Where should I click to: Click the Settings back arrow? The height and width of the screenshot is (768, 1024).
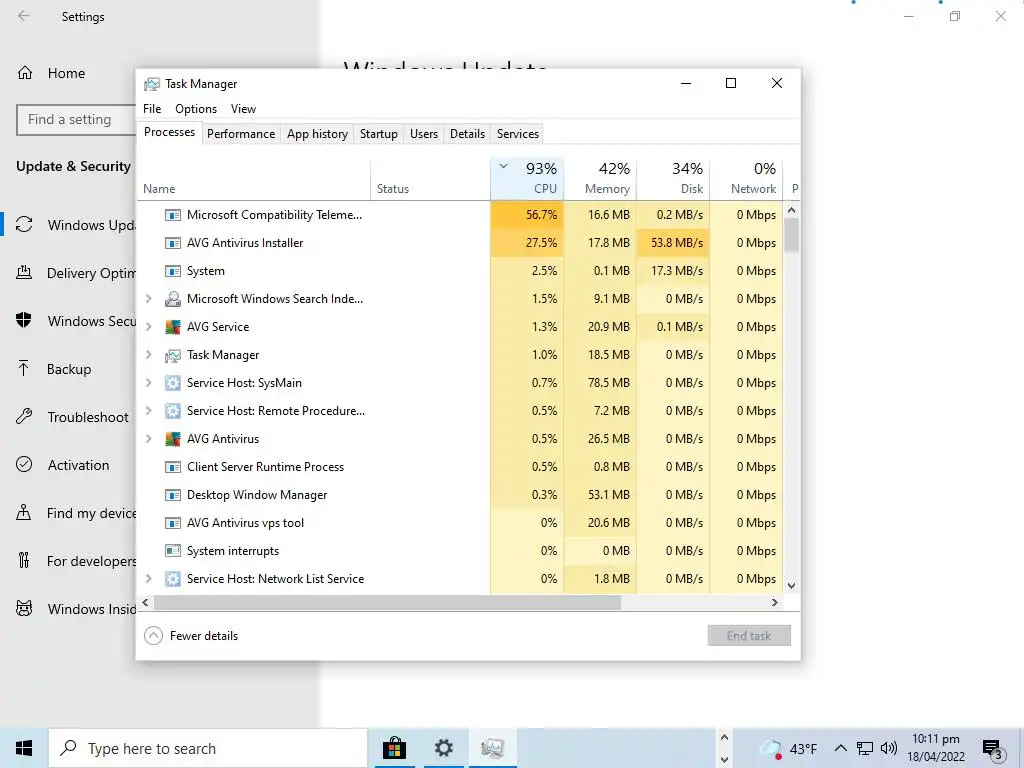[x=24, y=16]
